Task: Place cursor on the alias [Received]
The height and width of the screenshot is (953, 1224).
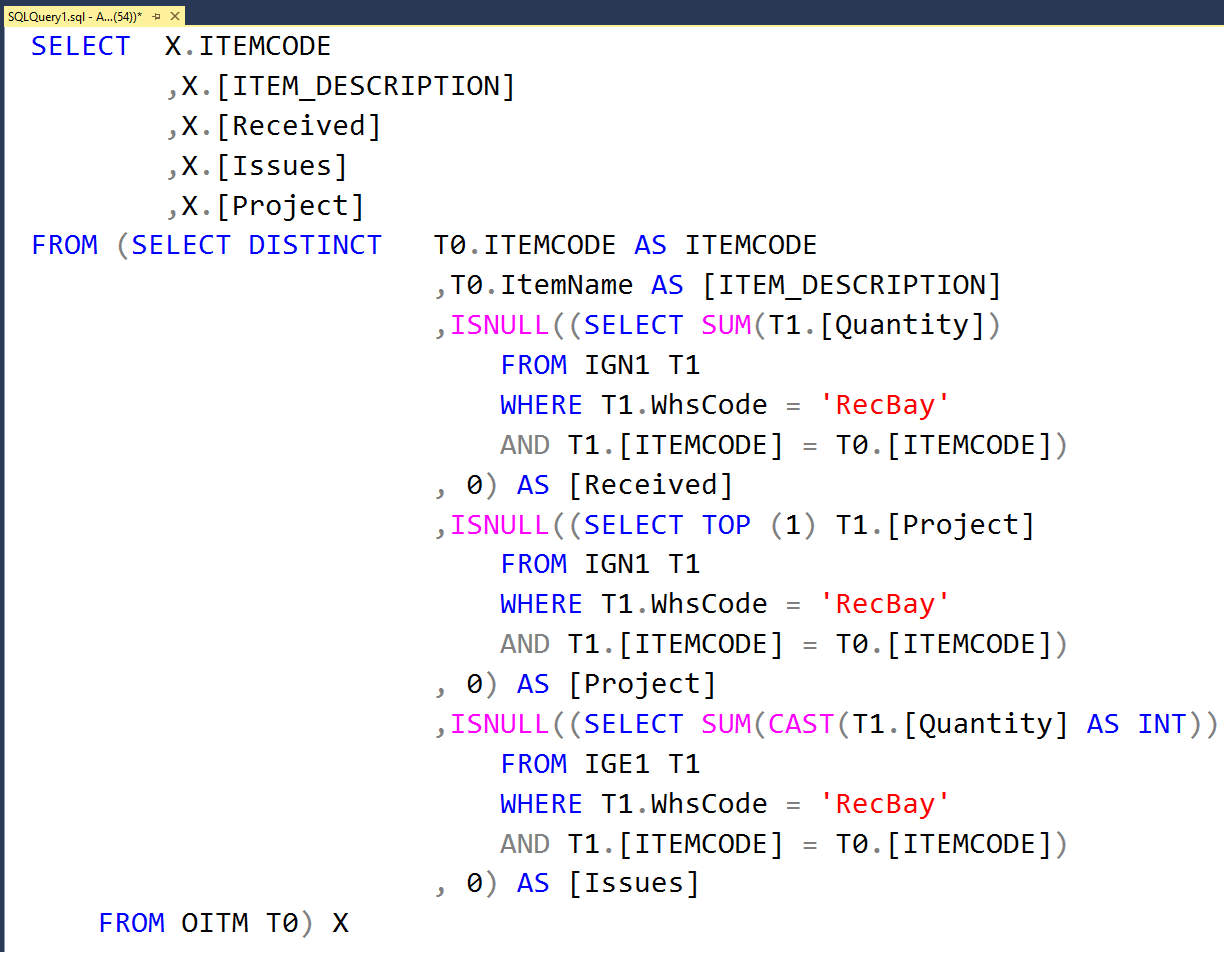Action: tap(650, 484)
